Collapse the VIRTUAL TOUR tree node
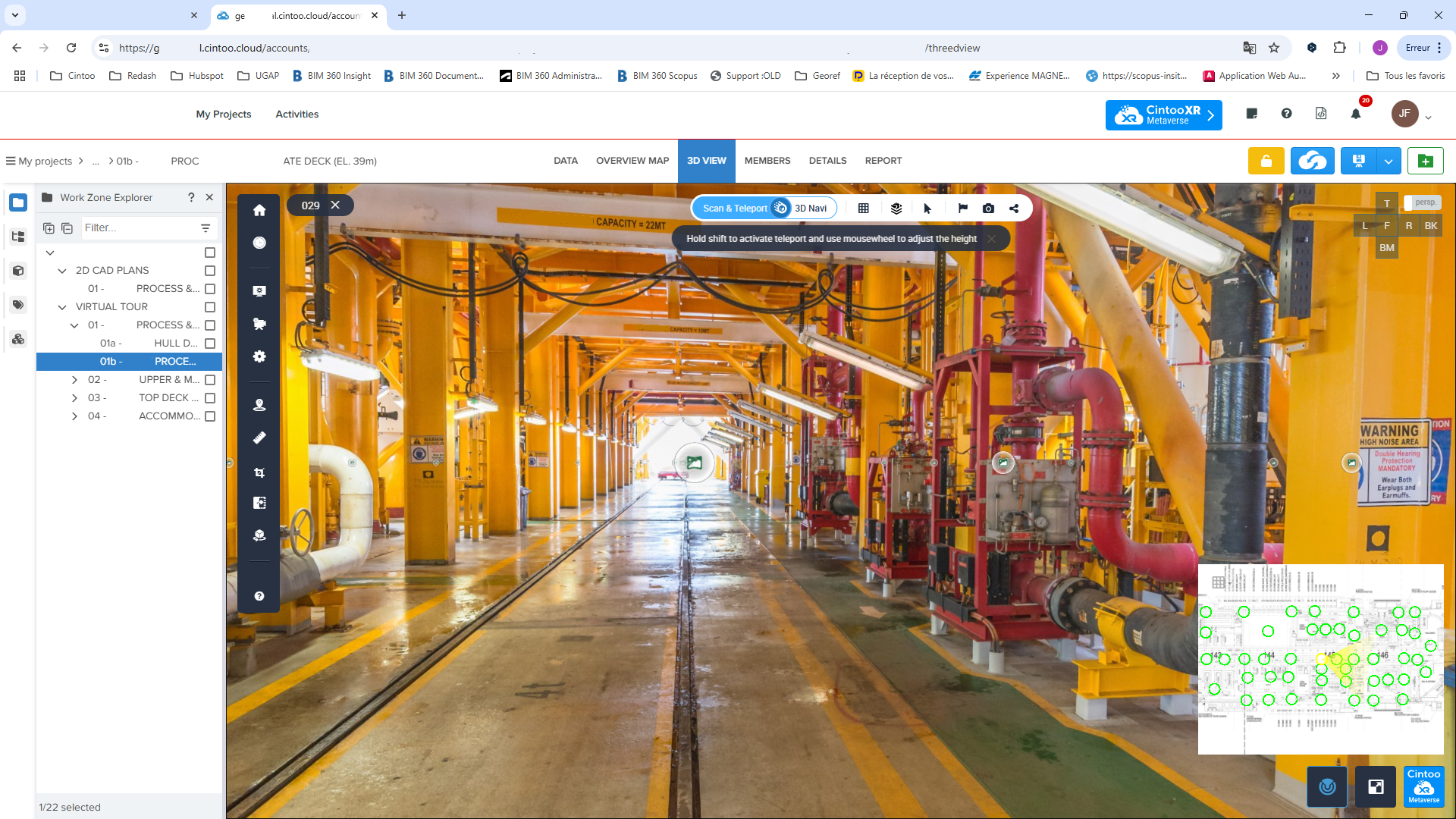 click(62, 307)
